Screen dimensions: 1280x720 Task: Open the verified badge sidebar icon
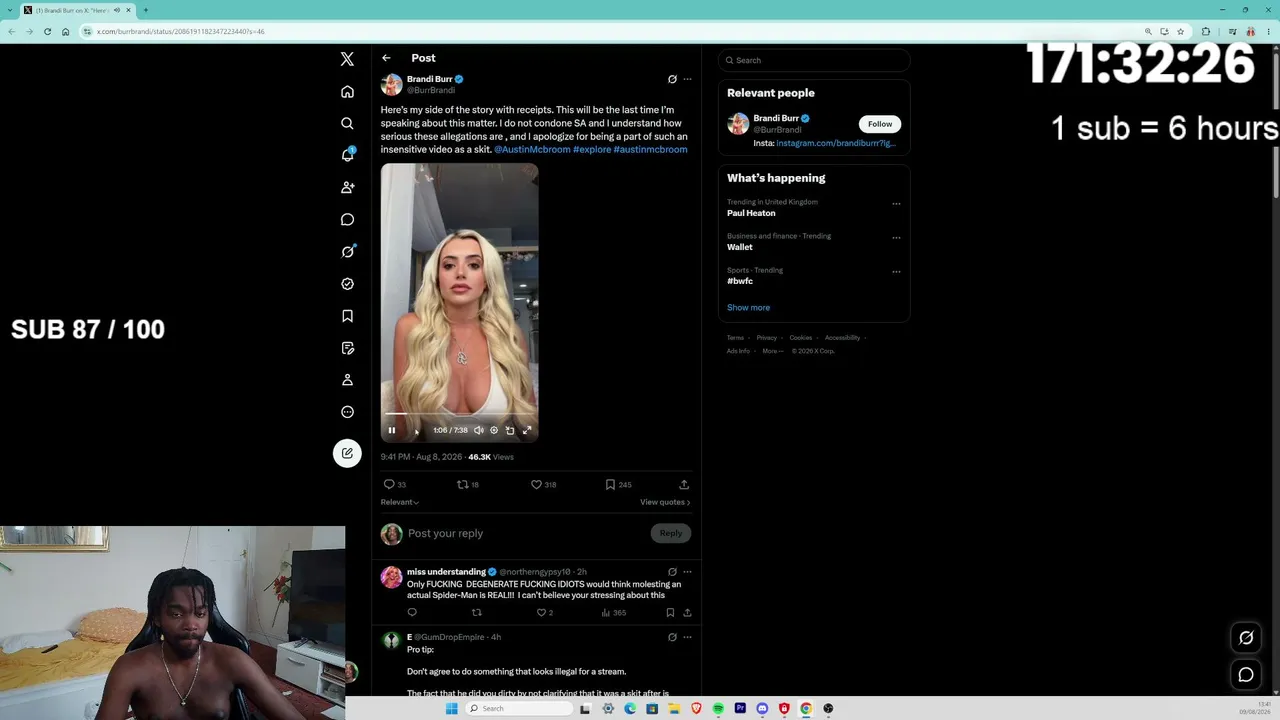[x=347, y=284]
